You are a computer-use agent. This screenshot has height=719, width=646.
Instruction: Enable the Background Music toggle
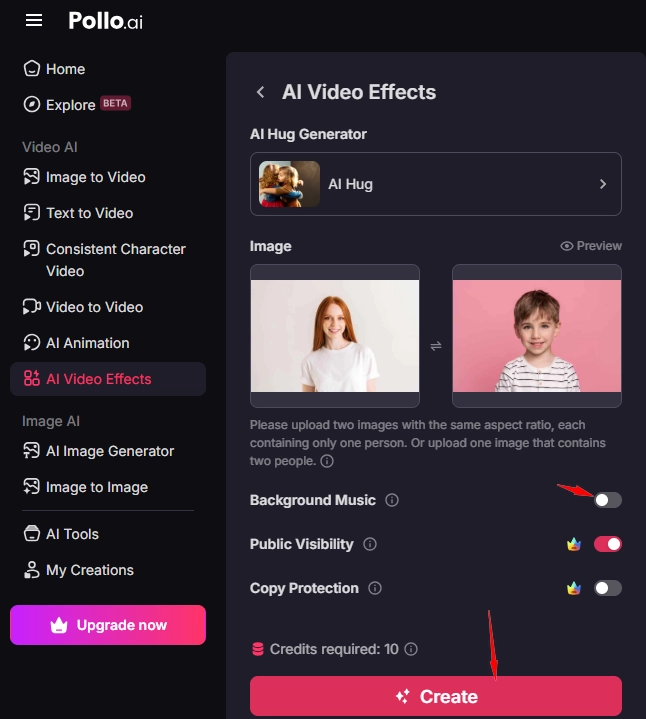607,500
